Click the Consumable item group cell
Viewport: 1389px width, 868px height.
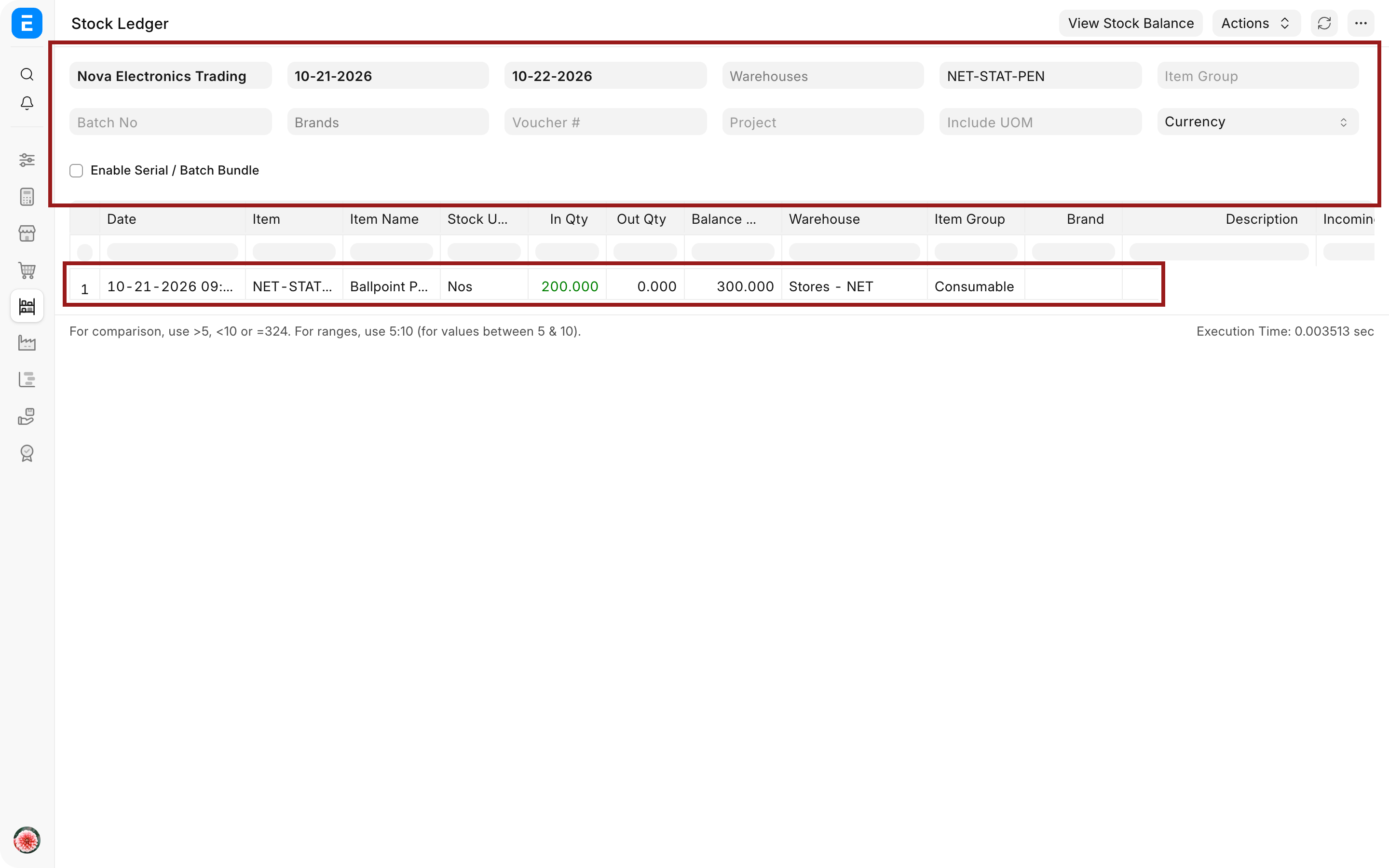976,286
